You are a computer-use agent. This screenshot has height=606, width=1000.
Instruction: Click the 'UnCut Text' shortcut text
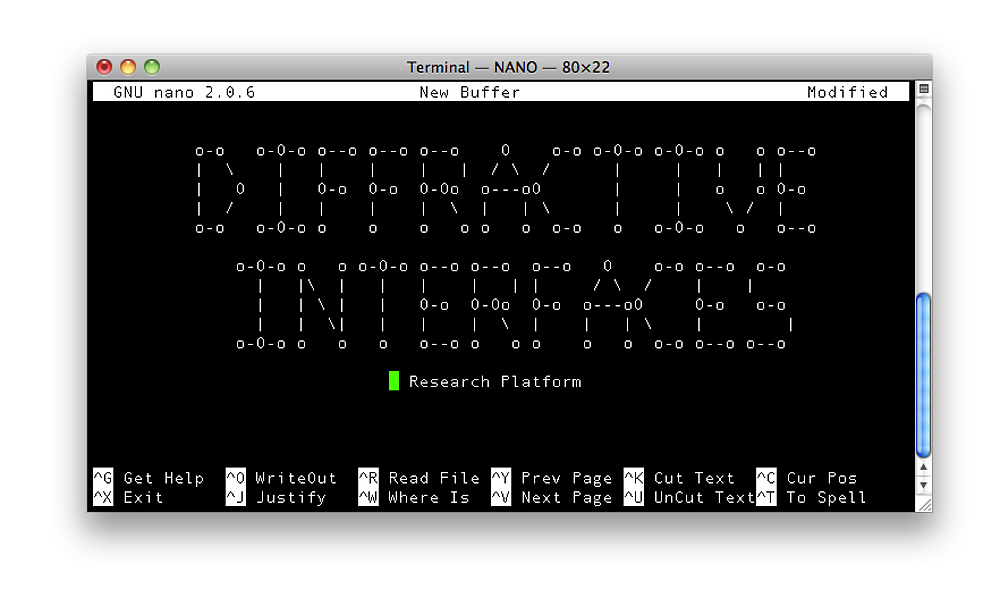(704, 497)
